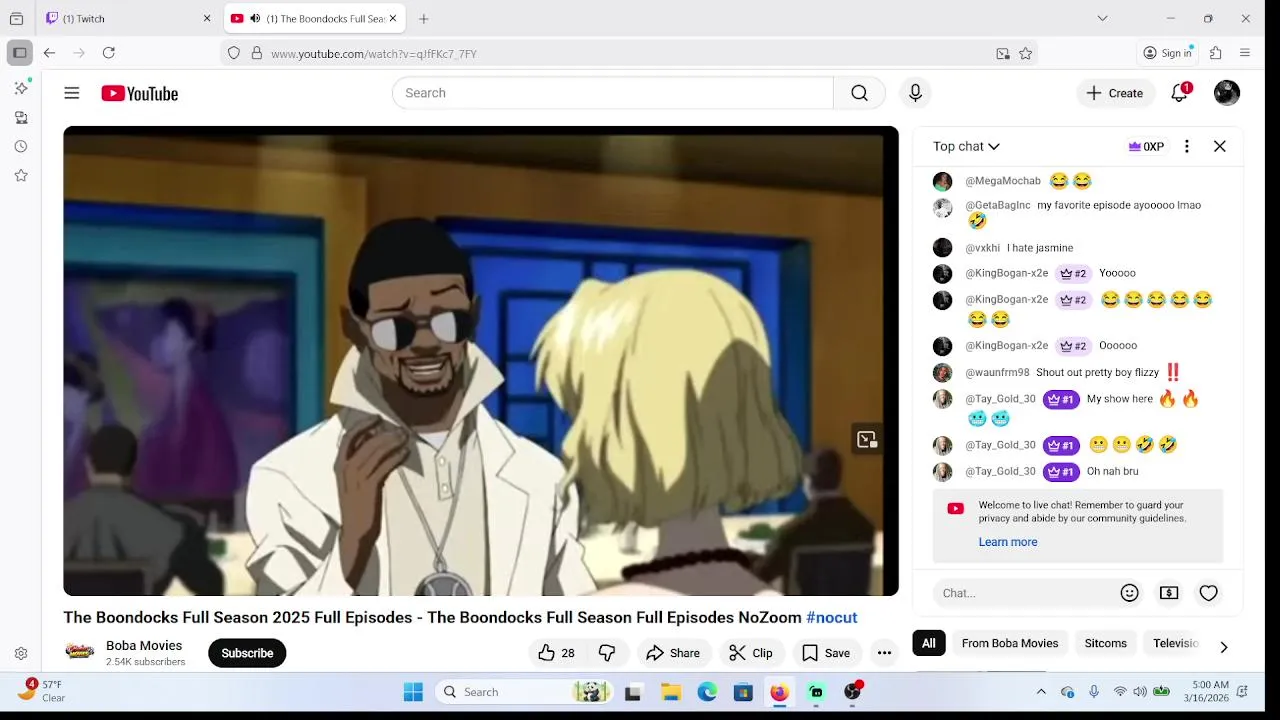Start voice search with microphone icon
The height and width of the screenshot is (720, 1280).
tap(915, 93)
